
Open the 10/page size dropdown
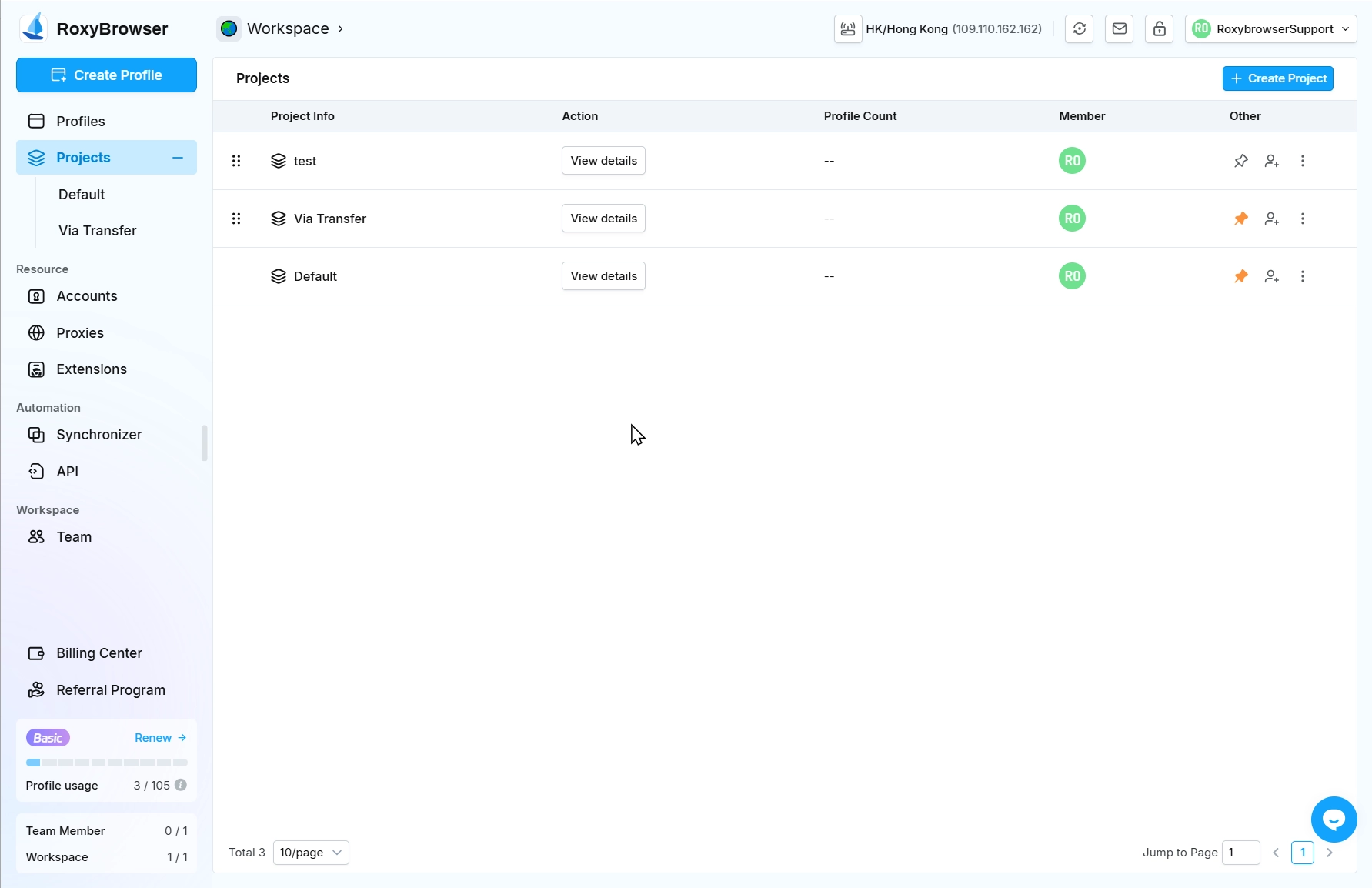coord(311,853)
